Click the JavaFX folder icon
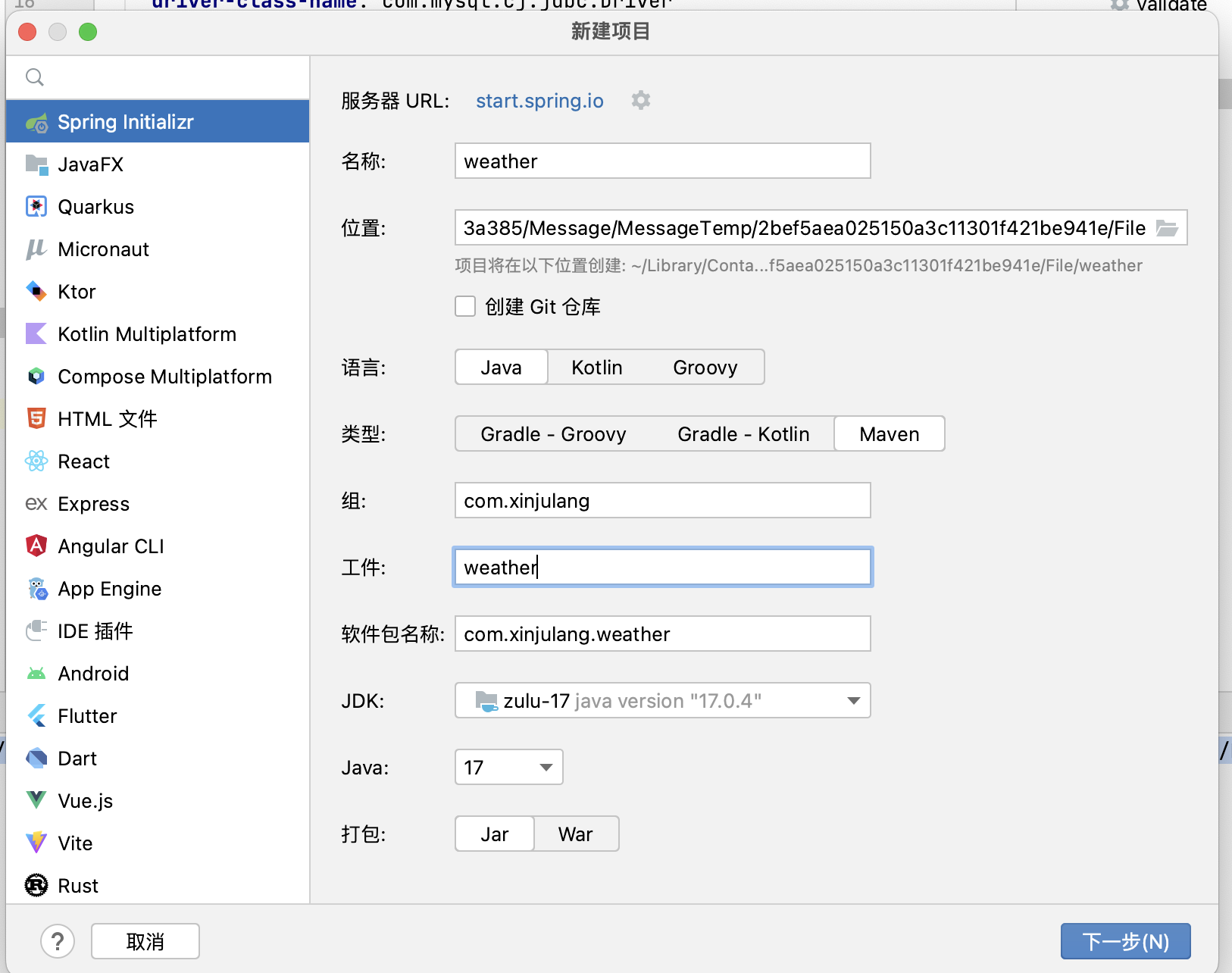Viewport: 1232px width, 973px height. coord(36,164)
